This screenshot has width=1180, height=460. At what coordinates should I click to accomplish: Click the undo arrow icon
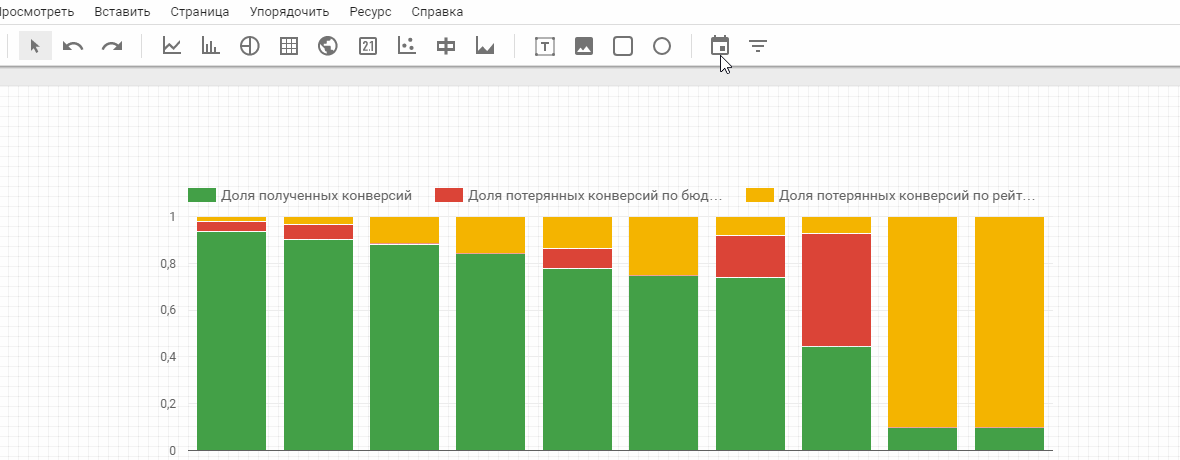pyautogui.click(x=72, y=47)
